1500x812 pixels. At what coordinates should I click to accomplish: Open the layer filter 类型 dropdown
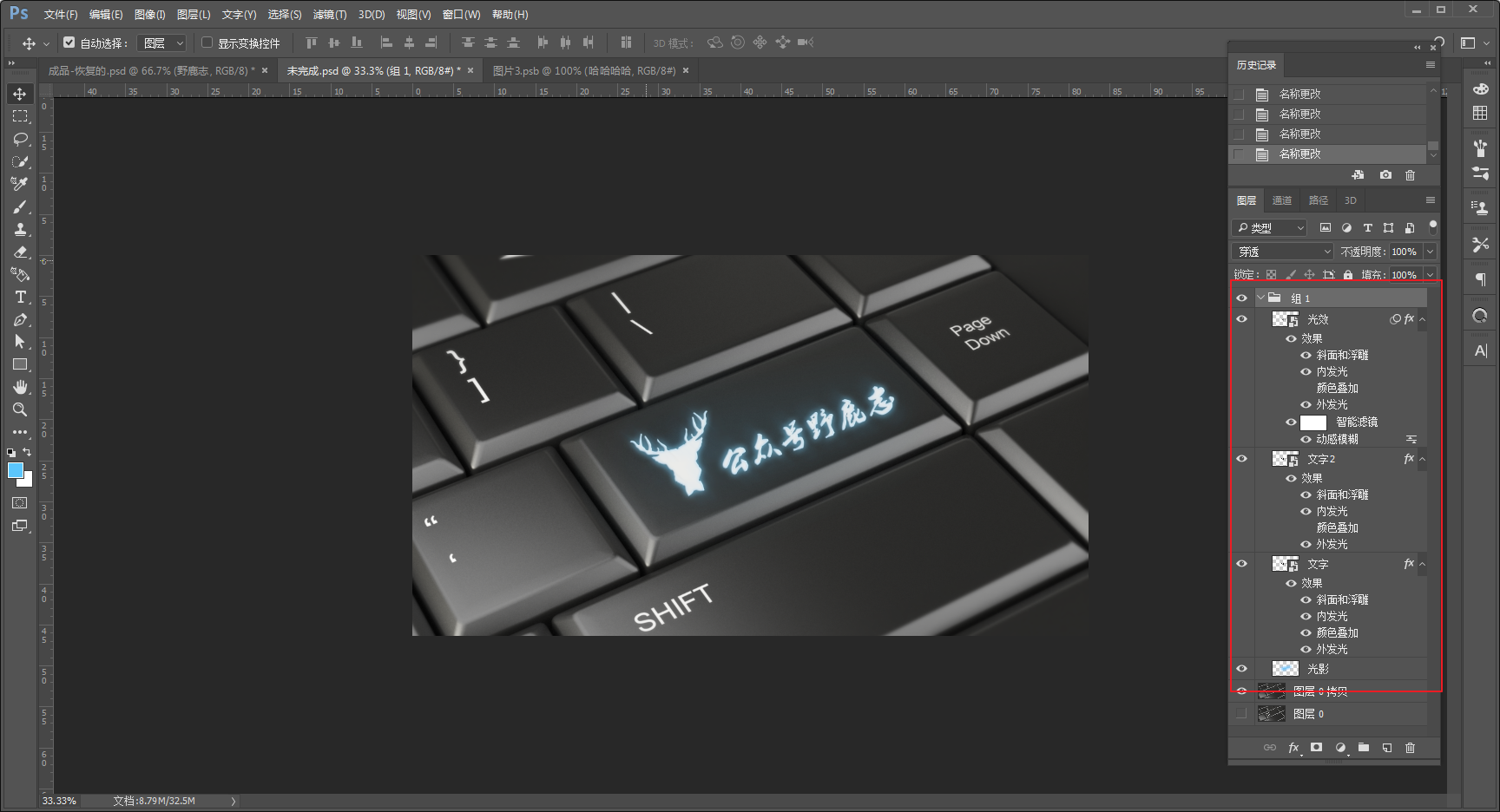[x=1271, y=228]
